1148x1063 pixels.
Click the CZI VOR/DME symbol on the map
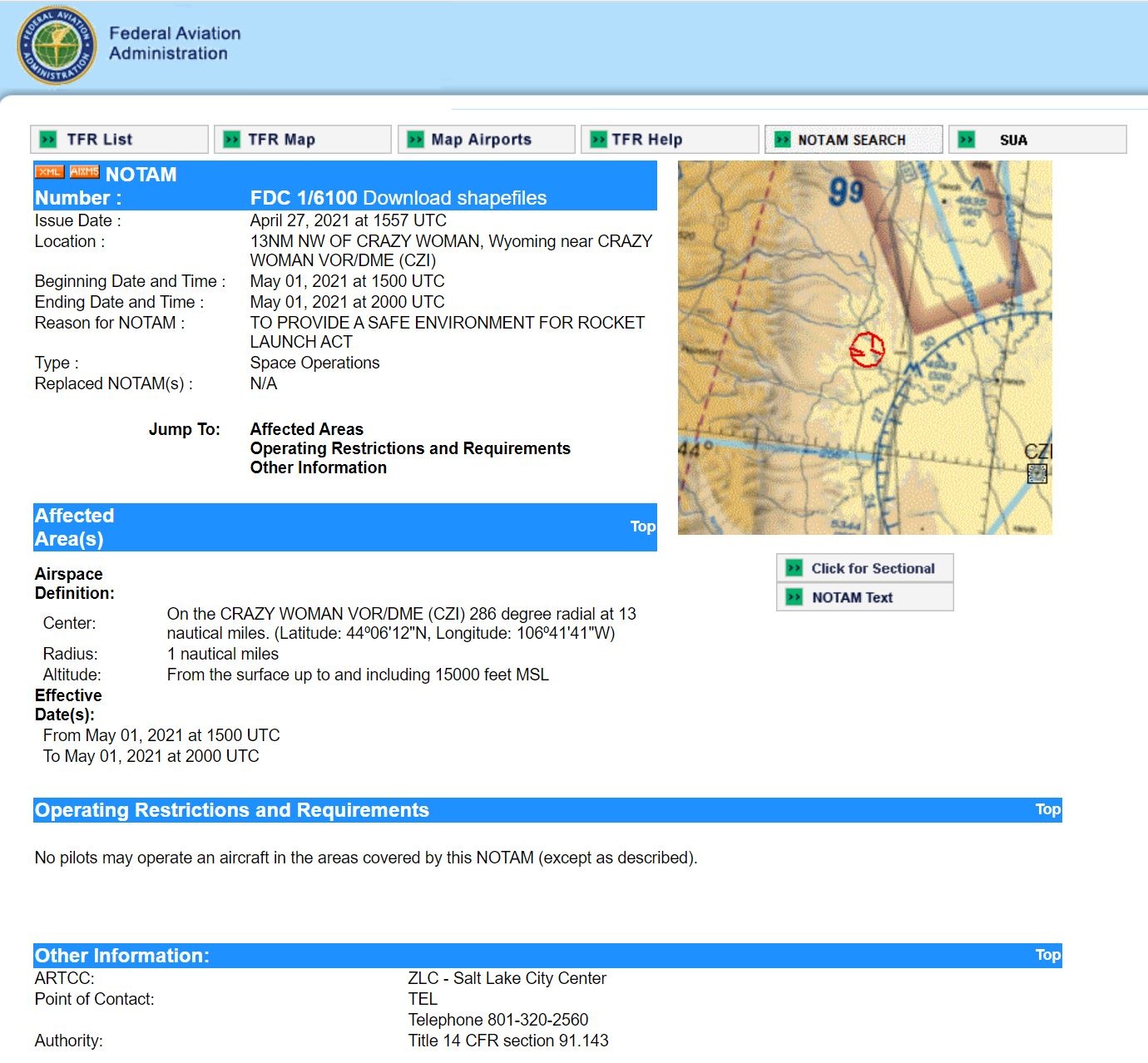(x=1037, y=473)
